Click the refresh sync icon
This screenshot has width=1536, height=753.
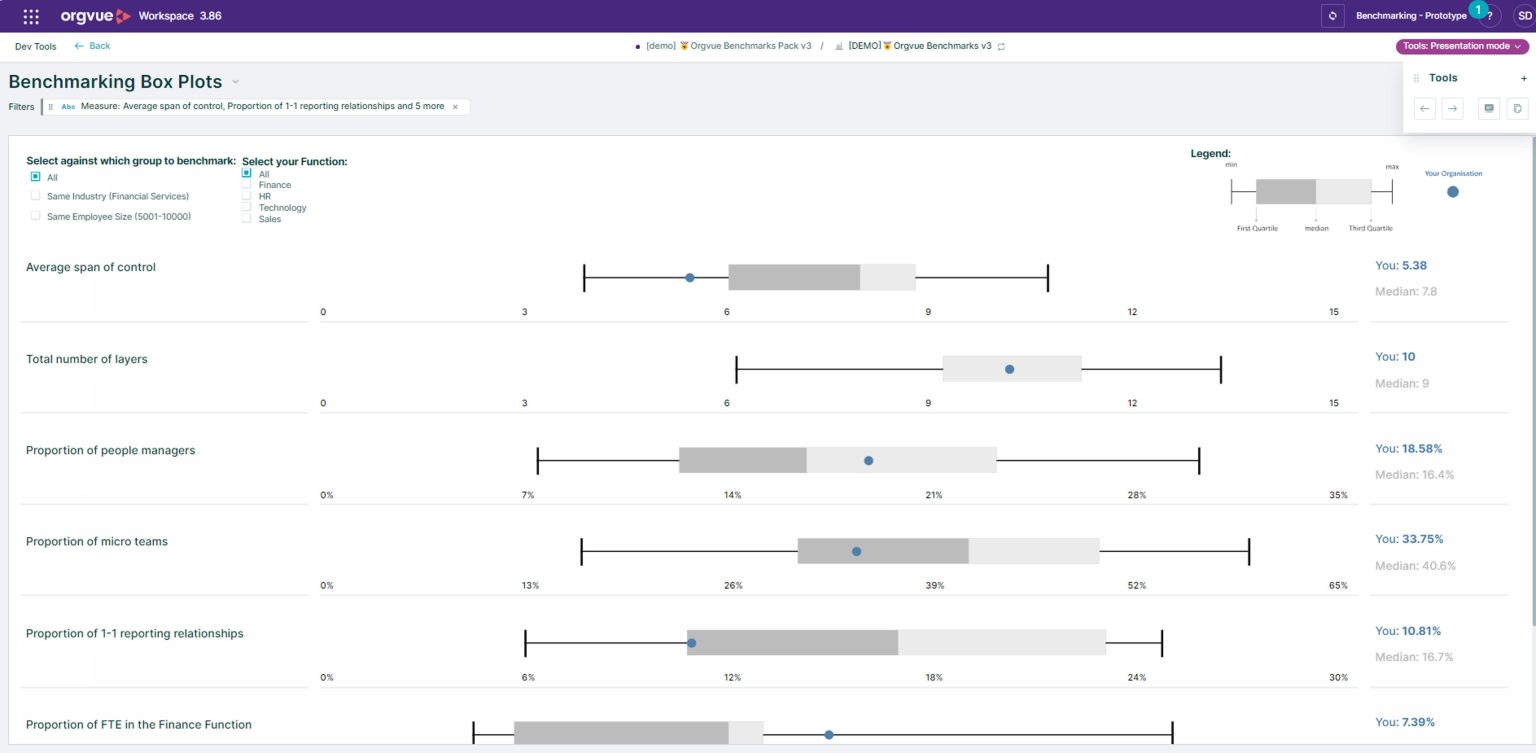point(1332,16)
